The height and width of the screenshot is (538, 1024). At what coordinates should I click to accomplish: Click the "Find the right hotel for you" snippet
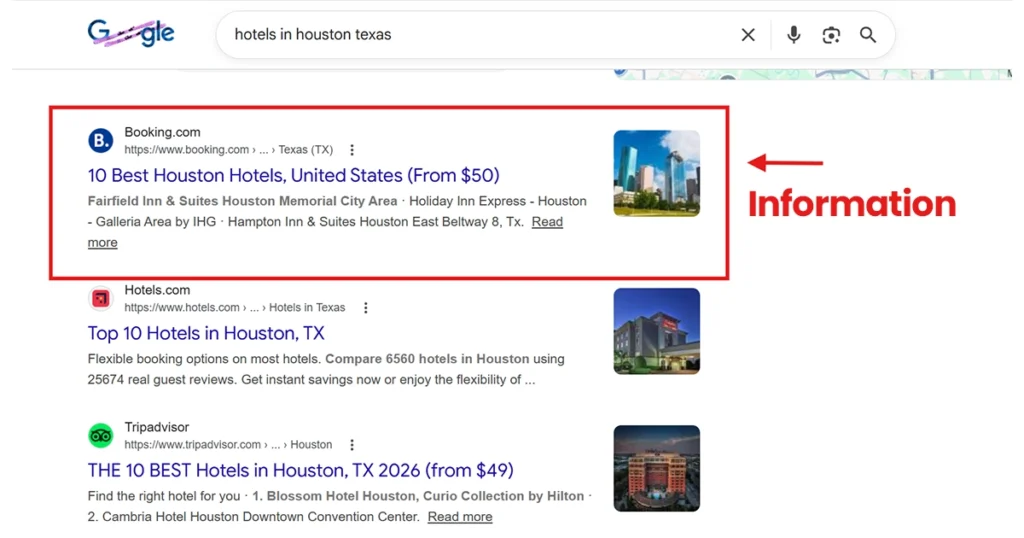[339, 507]
